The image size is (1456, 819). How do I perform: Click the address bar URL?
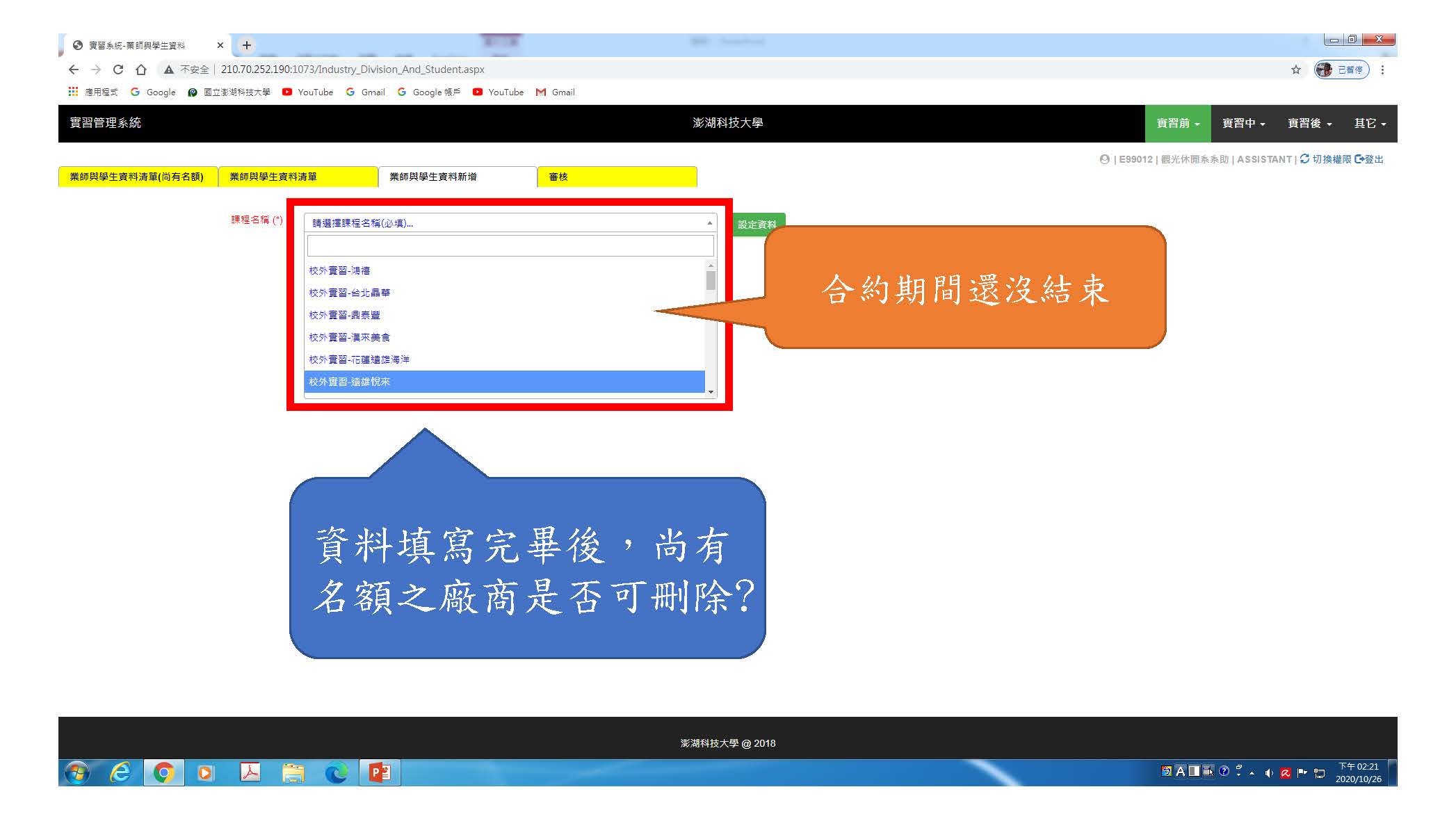[x=353, y=70]
